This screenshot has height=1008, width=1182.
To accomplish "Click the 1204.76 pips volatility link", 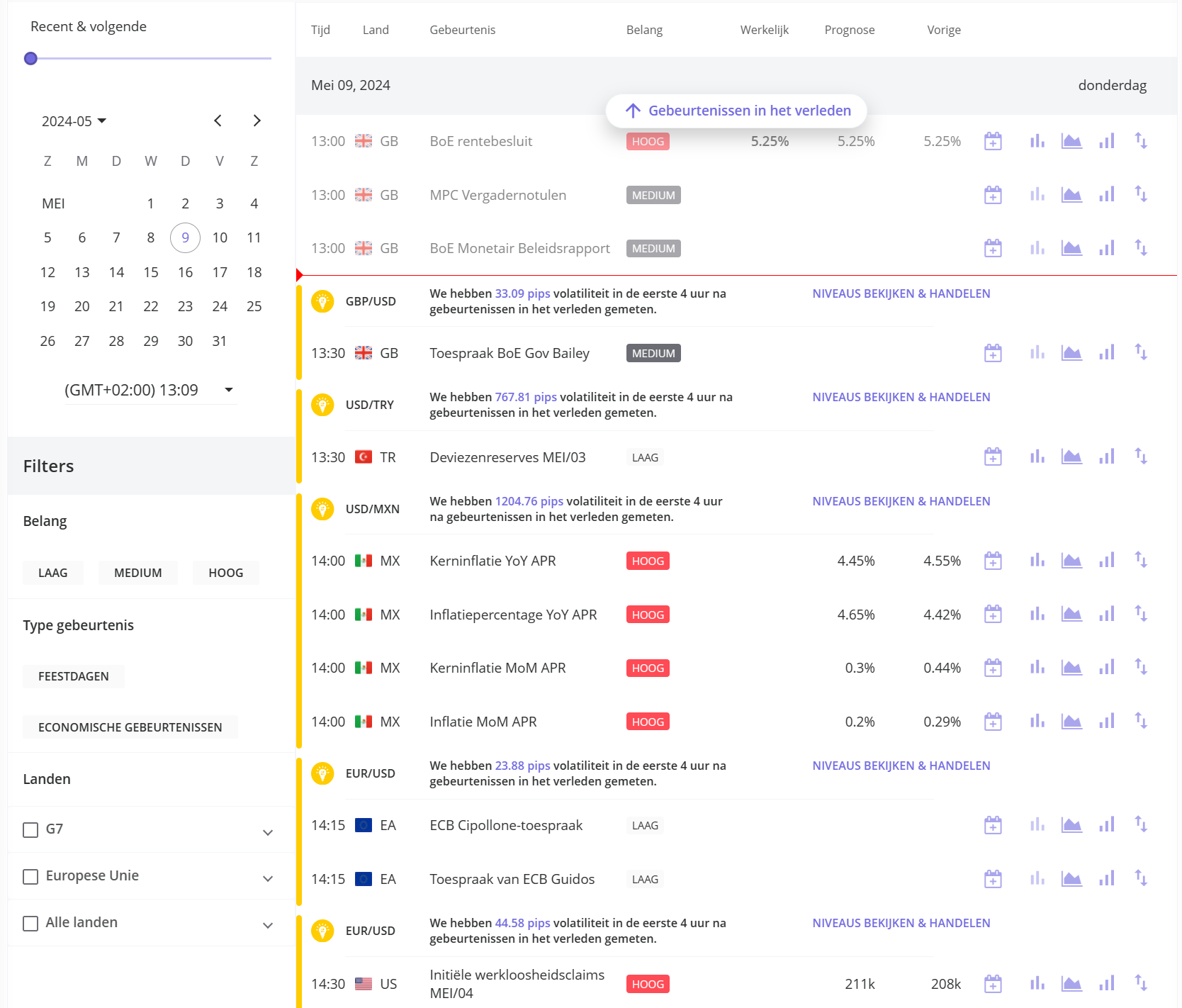I will click(529, 501).
